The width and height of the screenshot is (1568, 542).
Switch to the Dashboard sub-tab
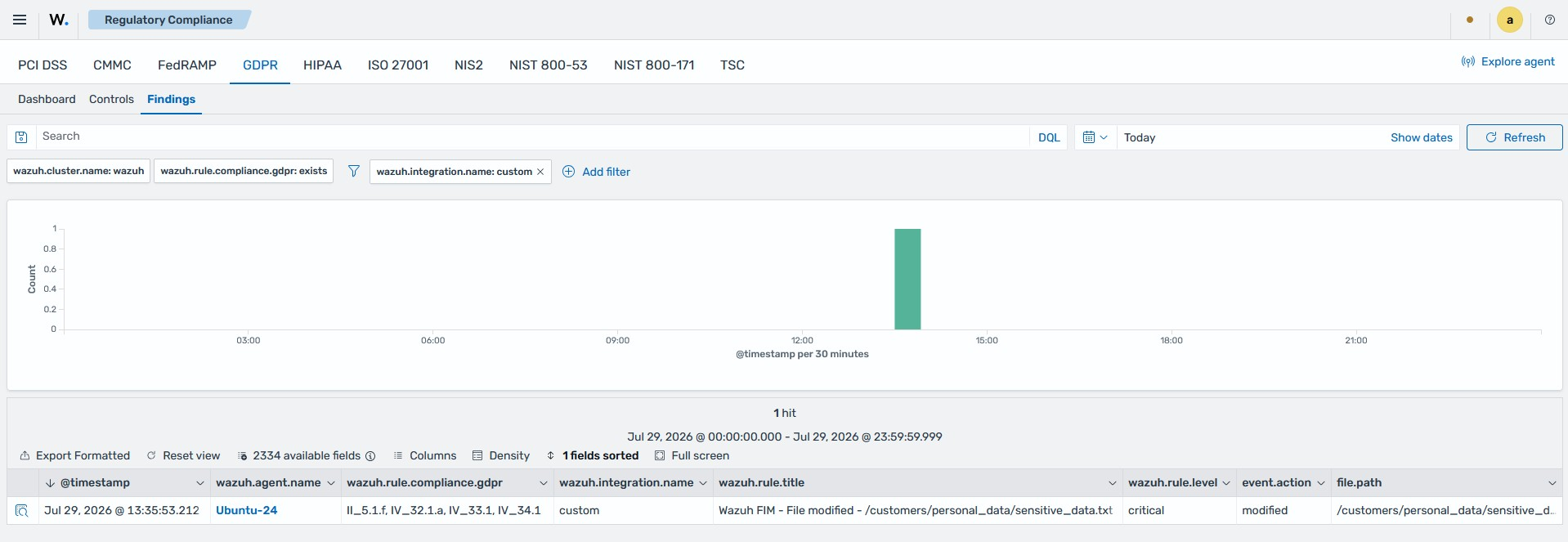[47, 99]
